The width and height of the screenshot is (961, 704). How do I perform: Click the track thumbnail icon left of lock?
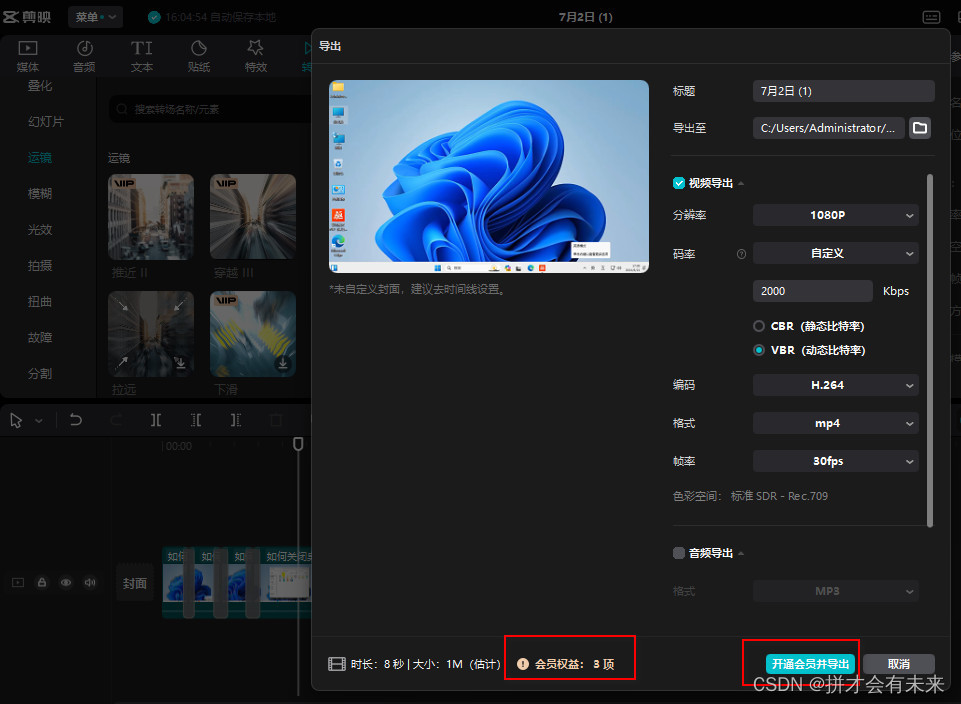pos(18,582)
